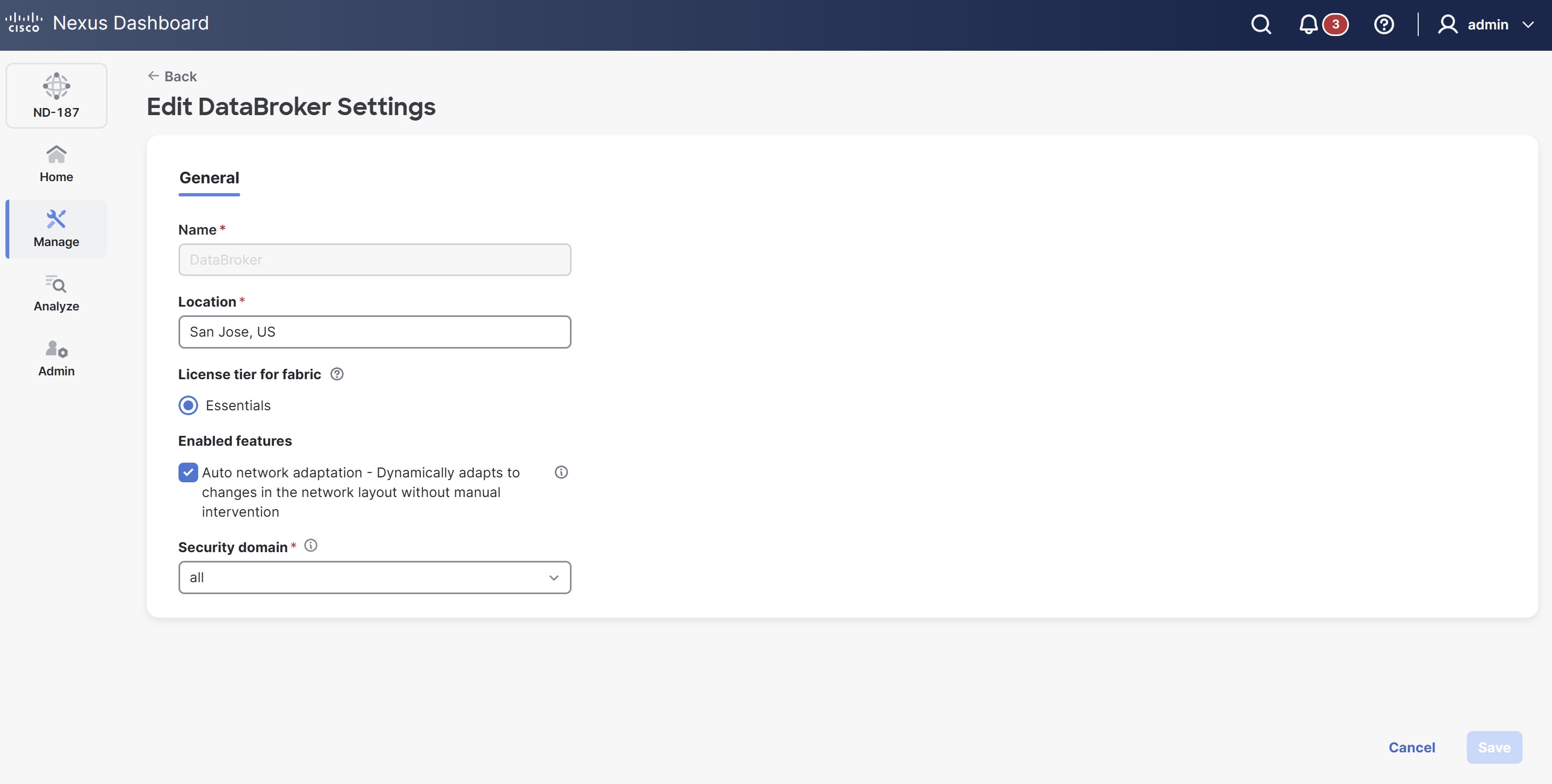
Task: Open the Analyze section in sidebar
Action: click(57, 293)
